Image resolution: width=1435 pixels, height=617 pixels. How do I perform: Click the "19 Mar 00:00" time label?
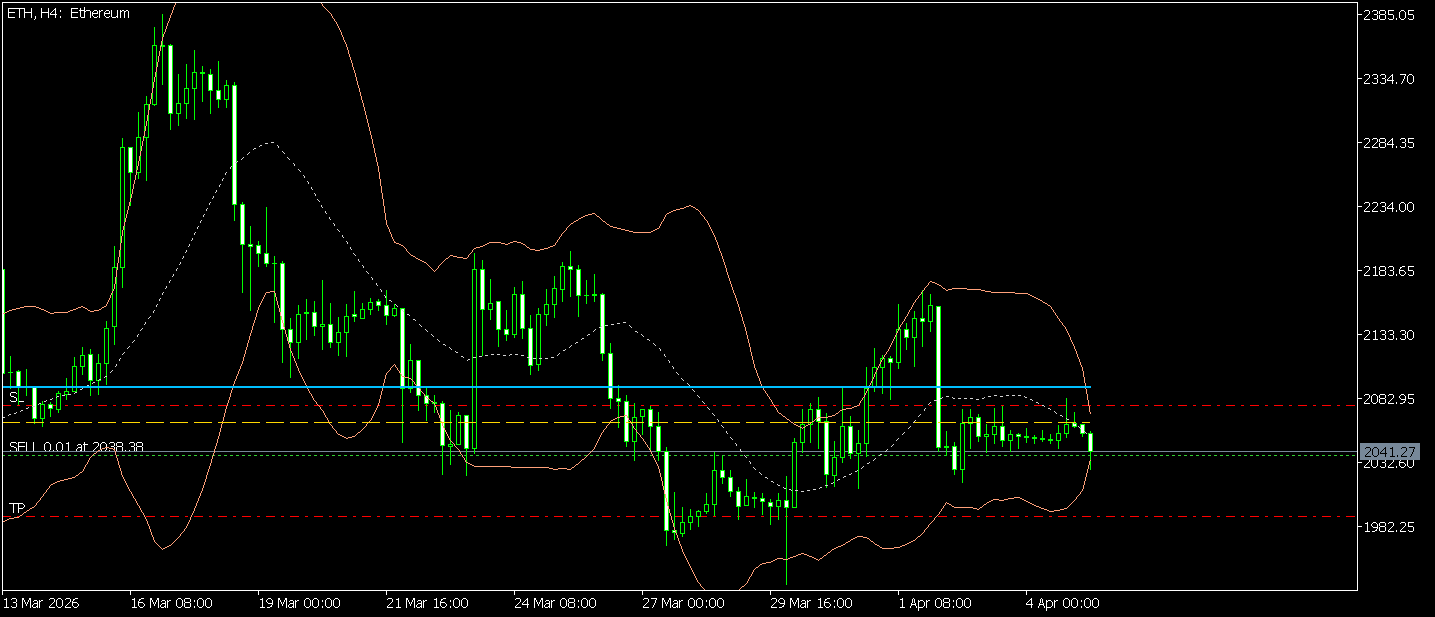[299, 604]
